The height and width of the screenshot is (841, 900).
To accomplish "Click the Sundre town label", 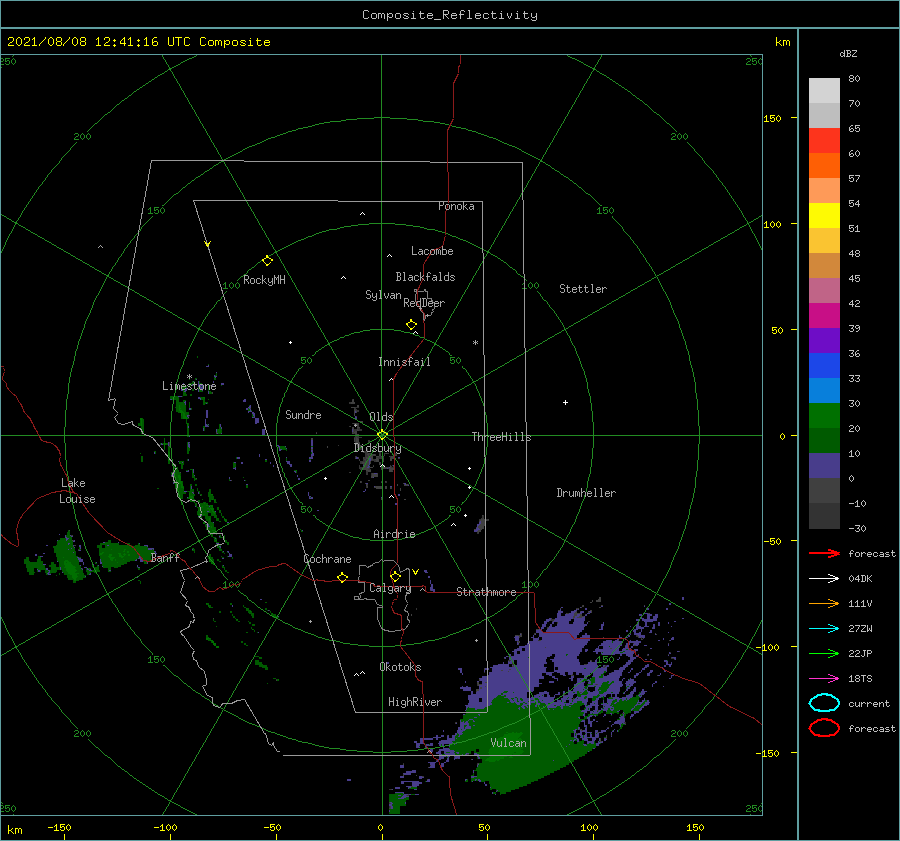I will click(303, 414).
